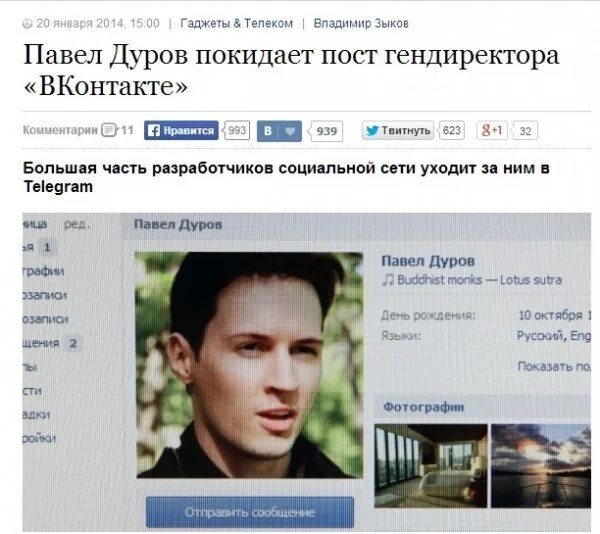Click the music note status icon

click(388, 280)
